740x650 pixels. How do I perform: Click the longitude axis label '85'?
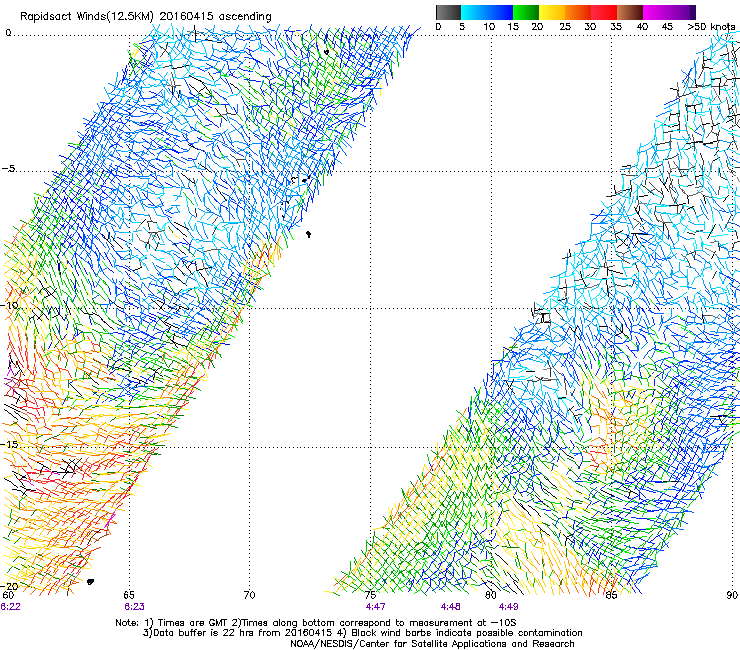611,595
